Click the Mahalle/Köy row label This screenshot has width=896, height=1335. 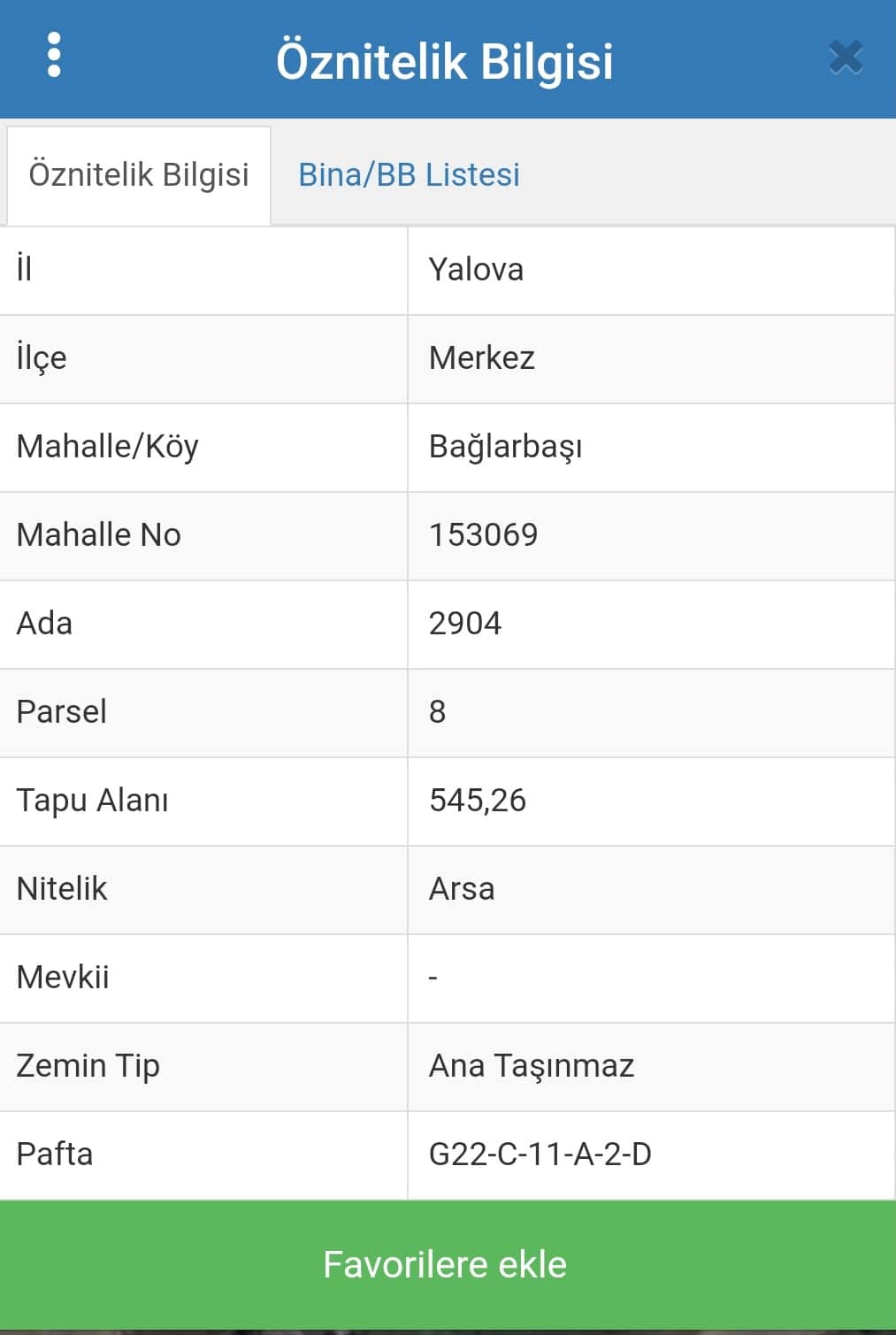click(x=108, y=447)
